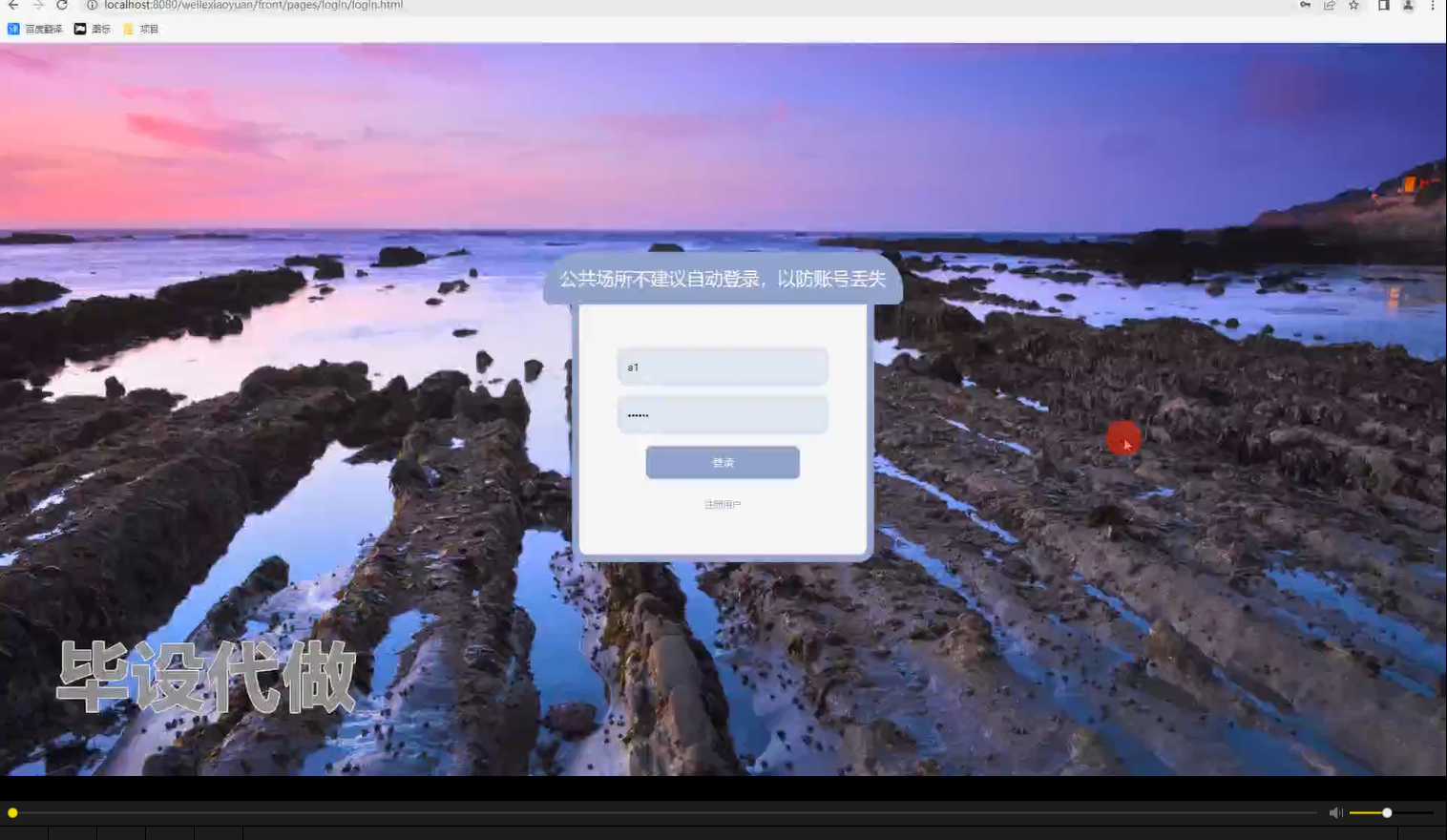1447x840 pixels.
Task: Open the browser profile menu
Action: [x=1408, y=5]
